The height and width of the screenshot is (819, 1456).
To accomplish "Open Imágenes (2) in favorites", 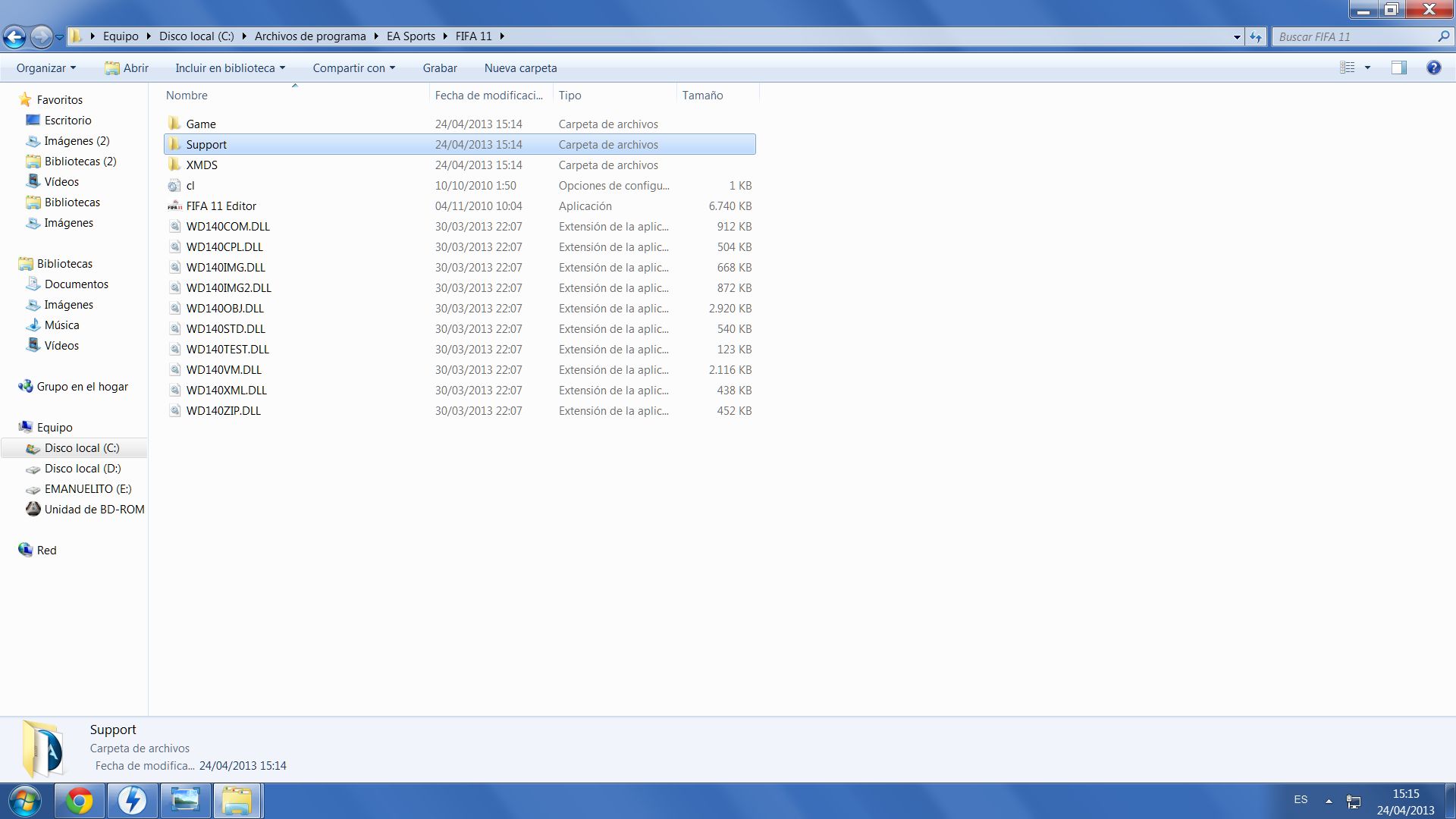I will pyautogui.click(x=77, y=140).
